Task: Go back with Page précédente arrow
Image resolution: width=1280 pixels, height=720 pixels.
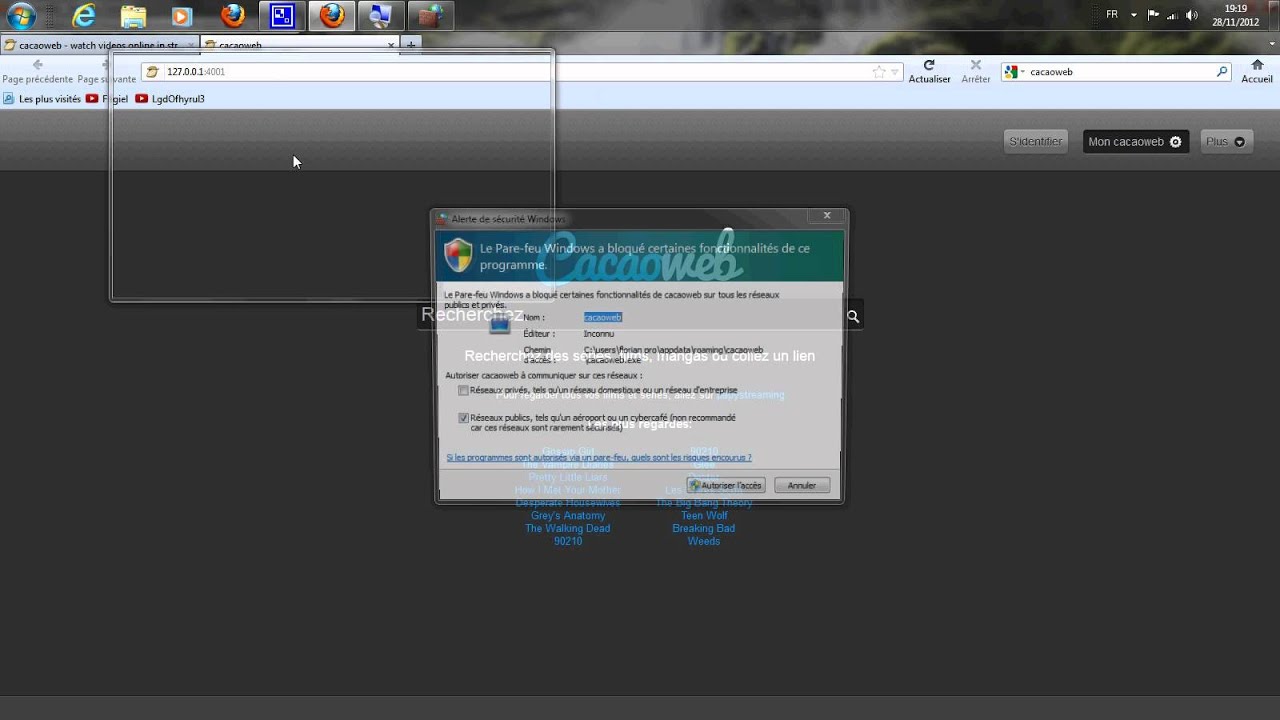Action: [x=37, y=65]
